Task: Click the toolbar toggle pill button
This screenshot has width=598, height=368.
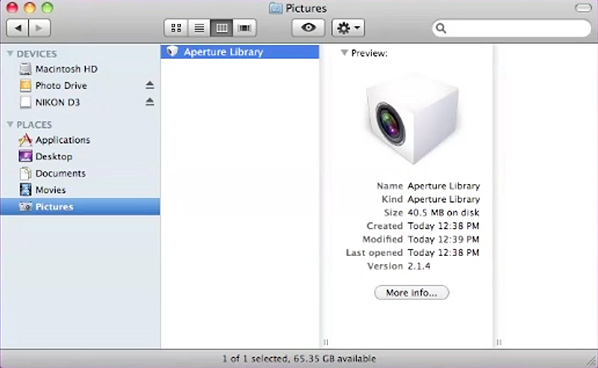Action: [x=583, y=8]
